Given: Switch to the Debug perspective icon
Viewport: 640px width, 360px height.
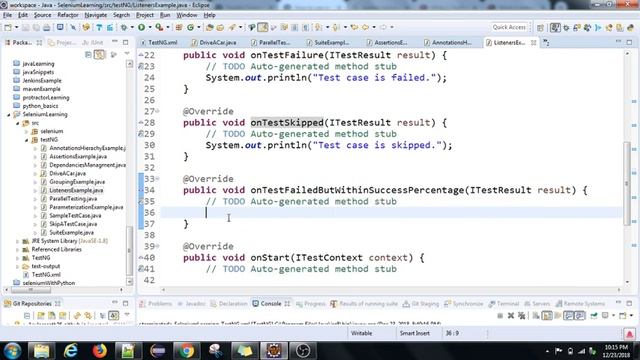Looking at the screenshot, I should 566,27.
